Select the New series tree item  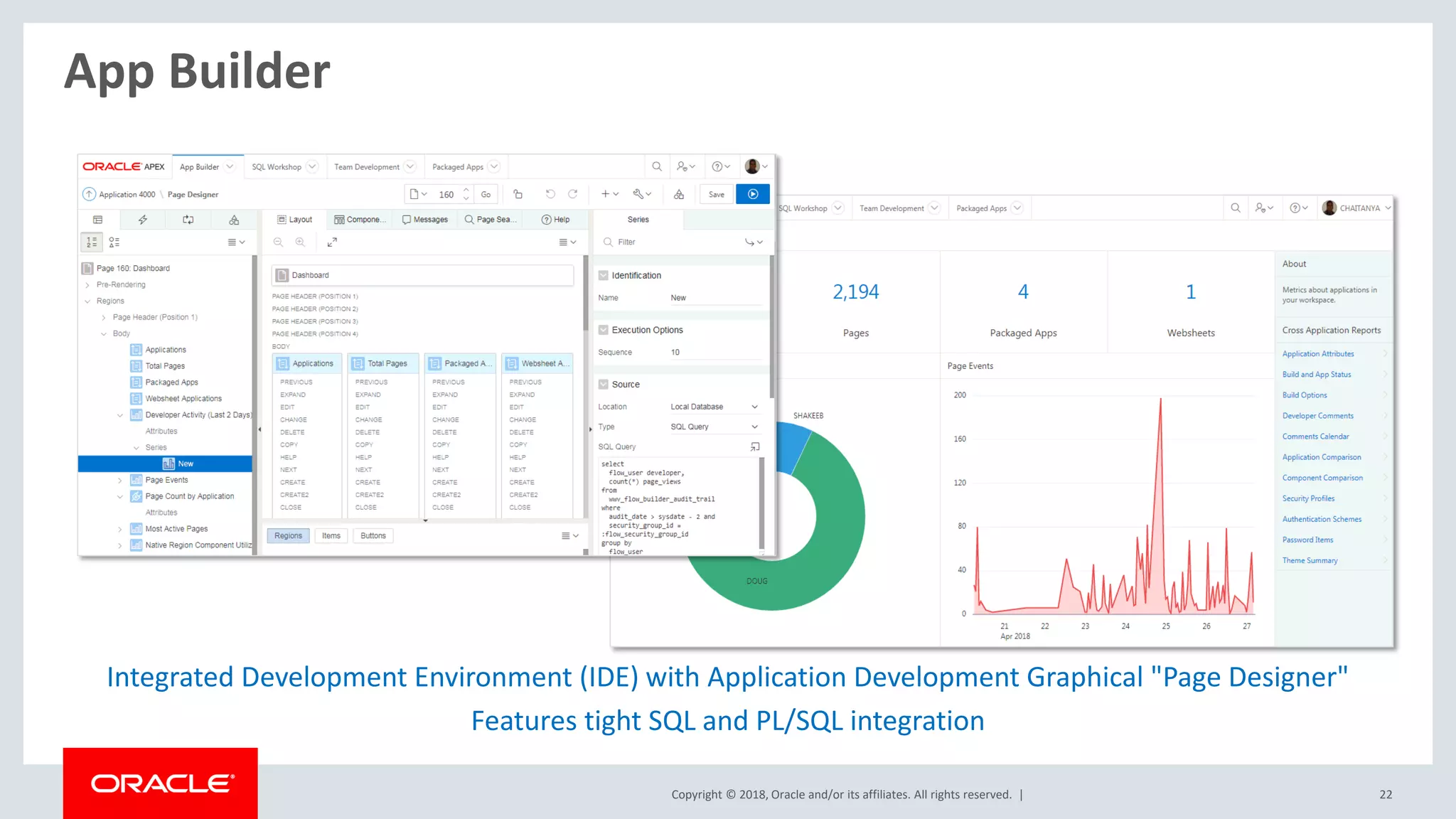(x=165, y=464)
